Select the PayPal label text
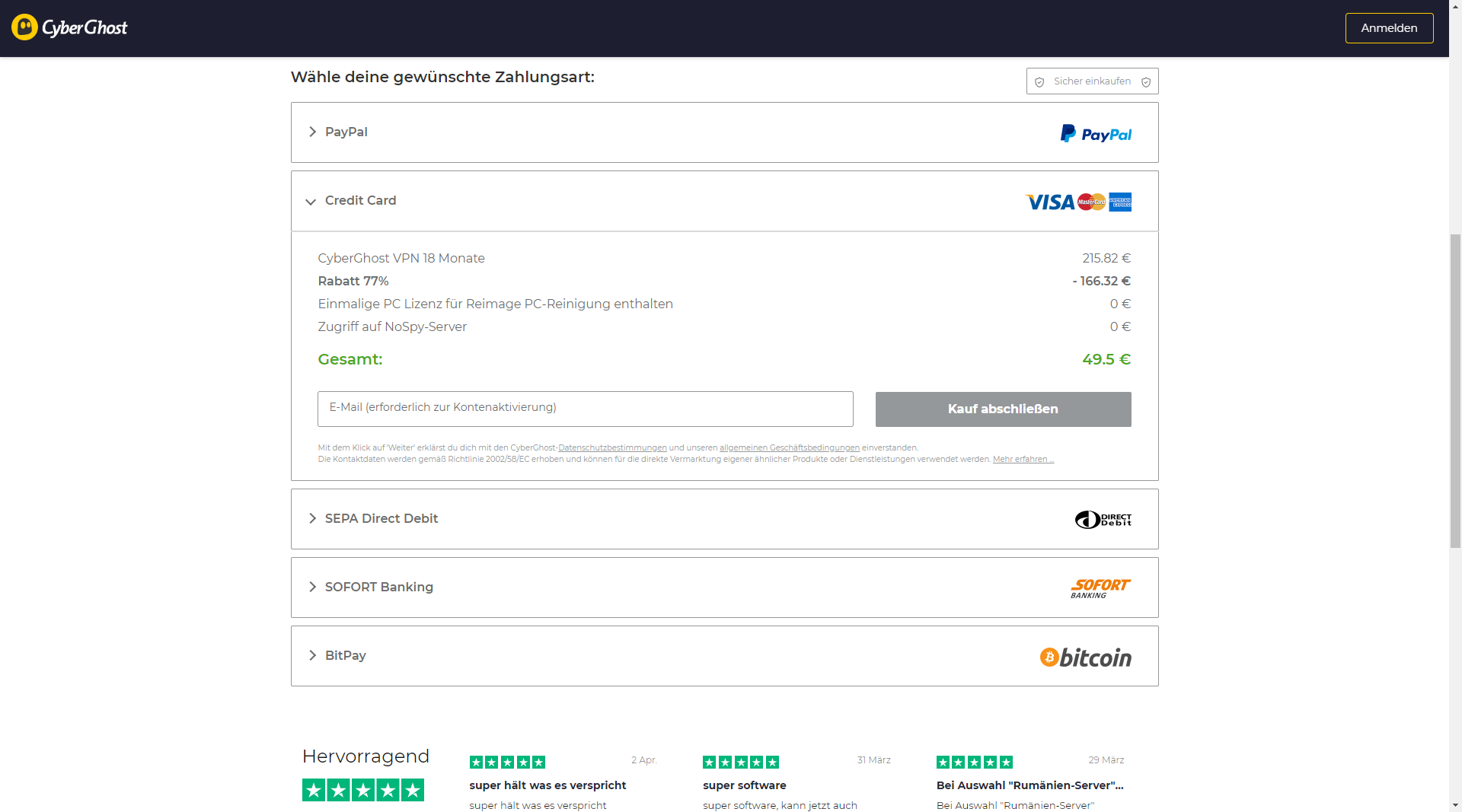This screenshot has width=1462, height=812. point(346,132)
